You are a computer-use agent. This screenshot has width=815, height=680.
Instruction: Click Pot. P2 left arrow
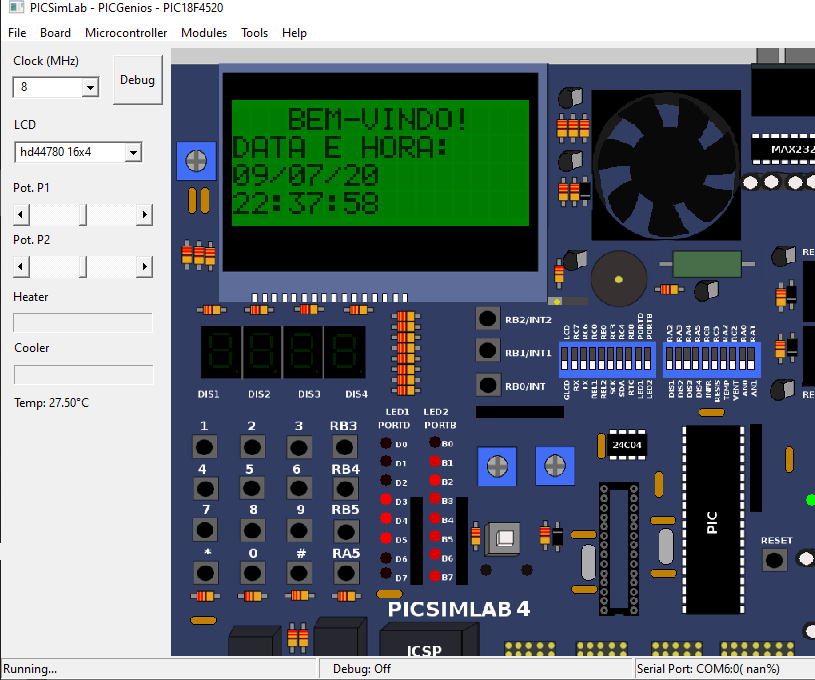(21, 267)
